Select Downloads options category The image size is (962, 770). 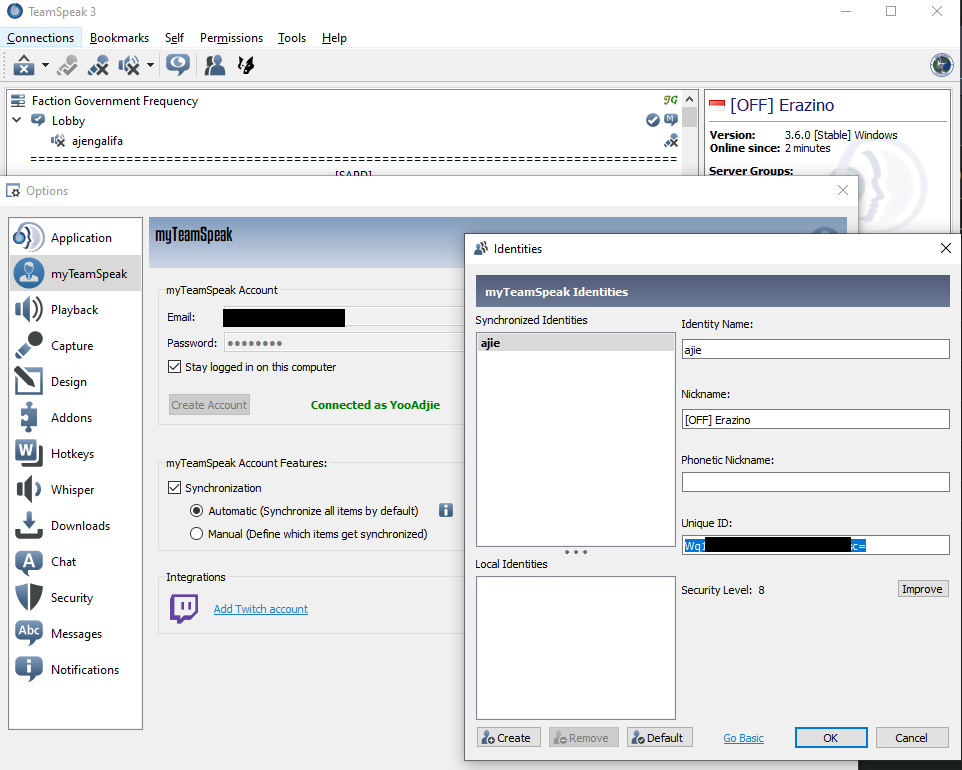pos(75,526)
